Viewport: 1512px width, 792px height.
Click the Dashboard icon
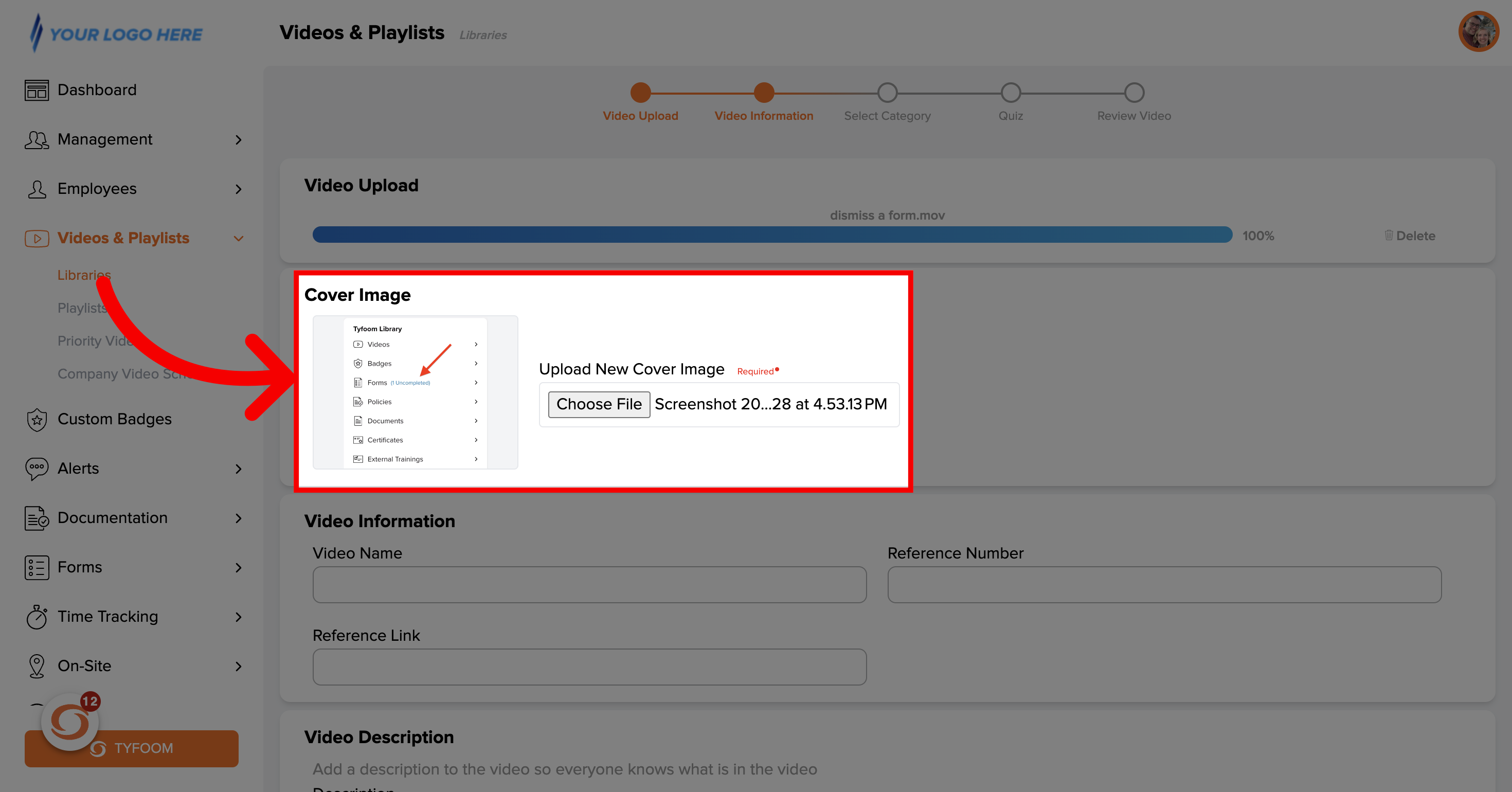[x=36, y=89]
